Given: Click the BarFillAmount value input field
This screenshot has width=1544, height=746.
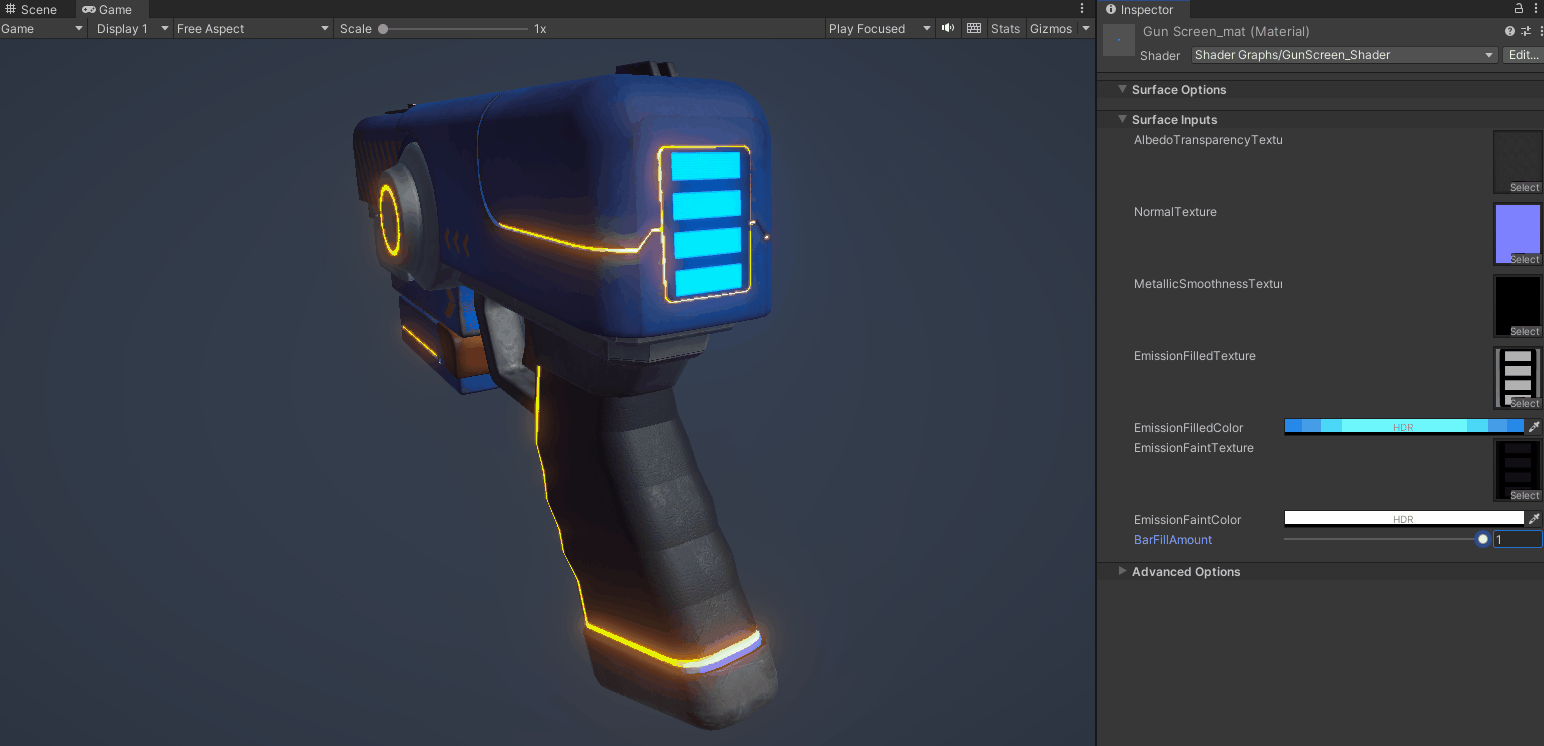Looking at the screenshot, I should click(x=1516, y=539).
